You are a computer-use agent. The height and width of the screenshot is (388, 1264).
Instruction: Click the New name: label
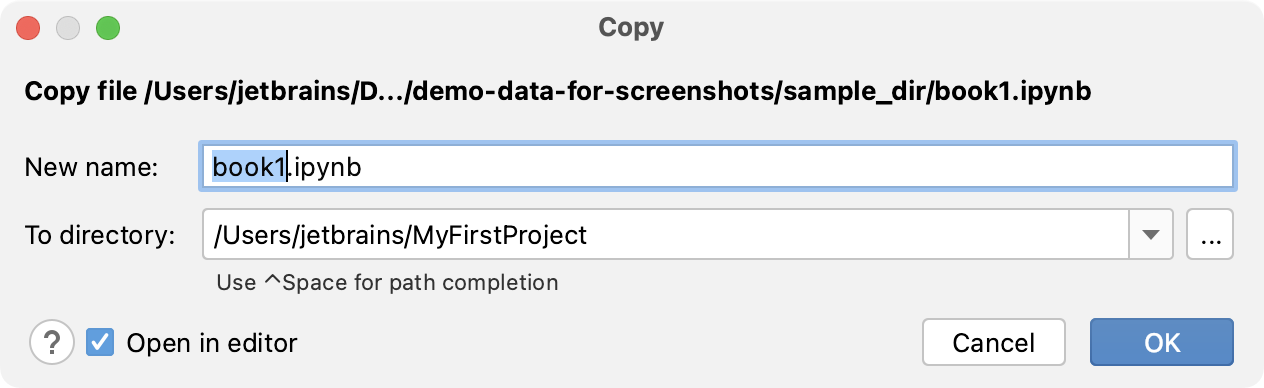coord(91,168)
